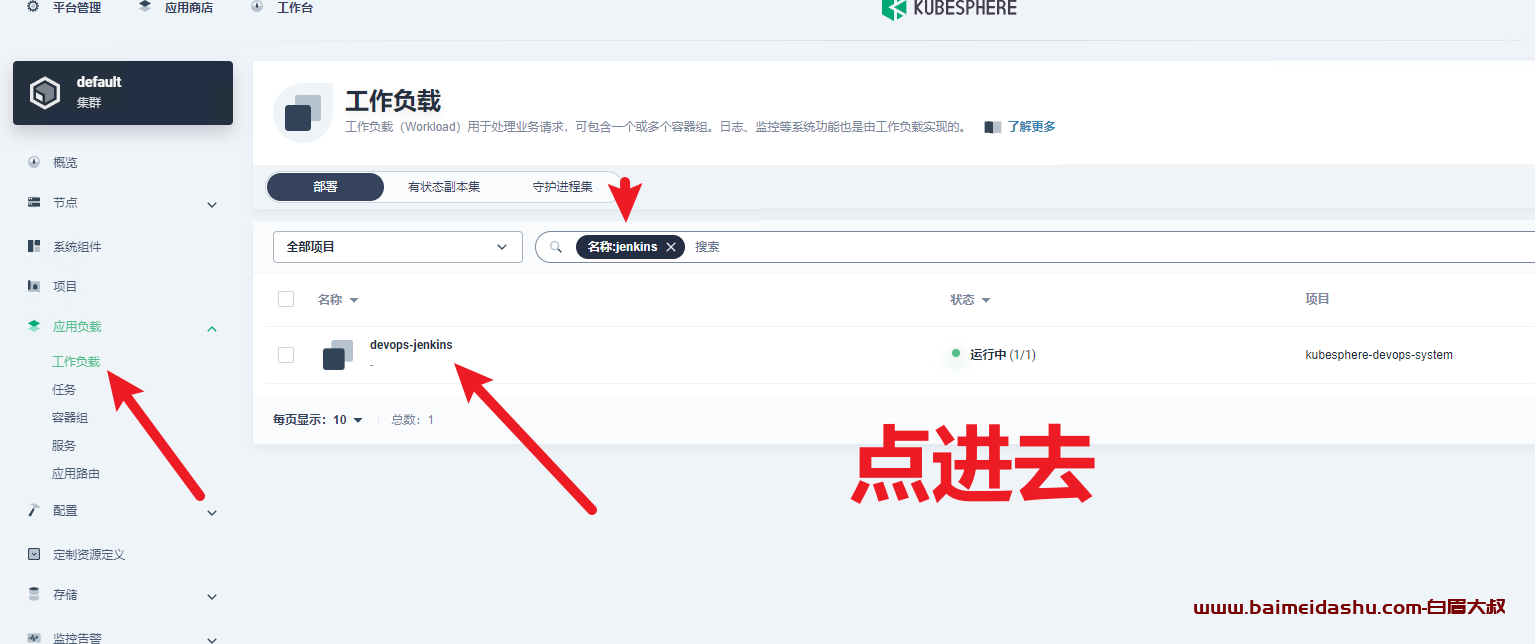Open 平台管理 in the top bar
The image size is (1535, 644).
click(x=77, y=7)
